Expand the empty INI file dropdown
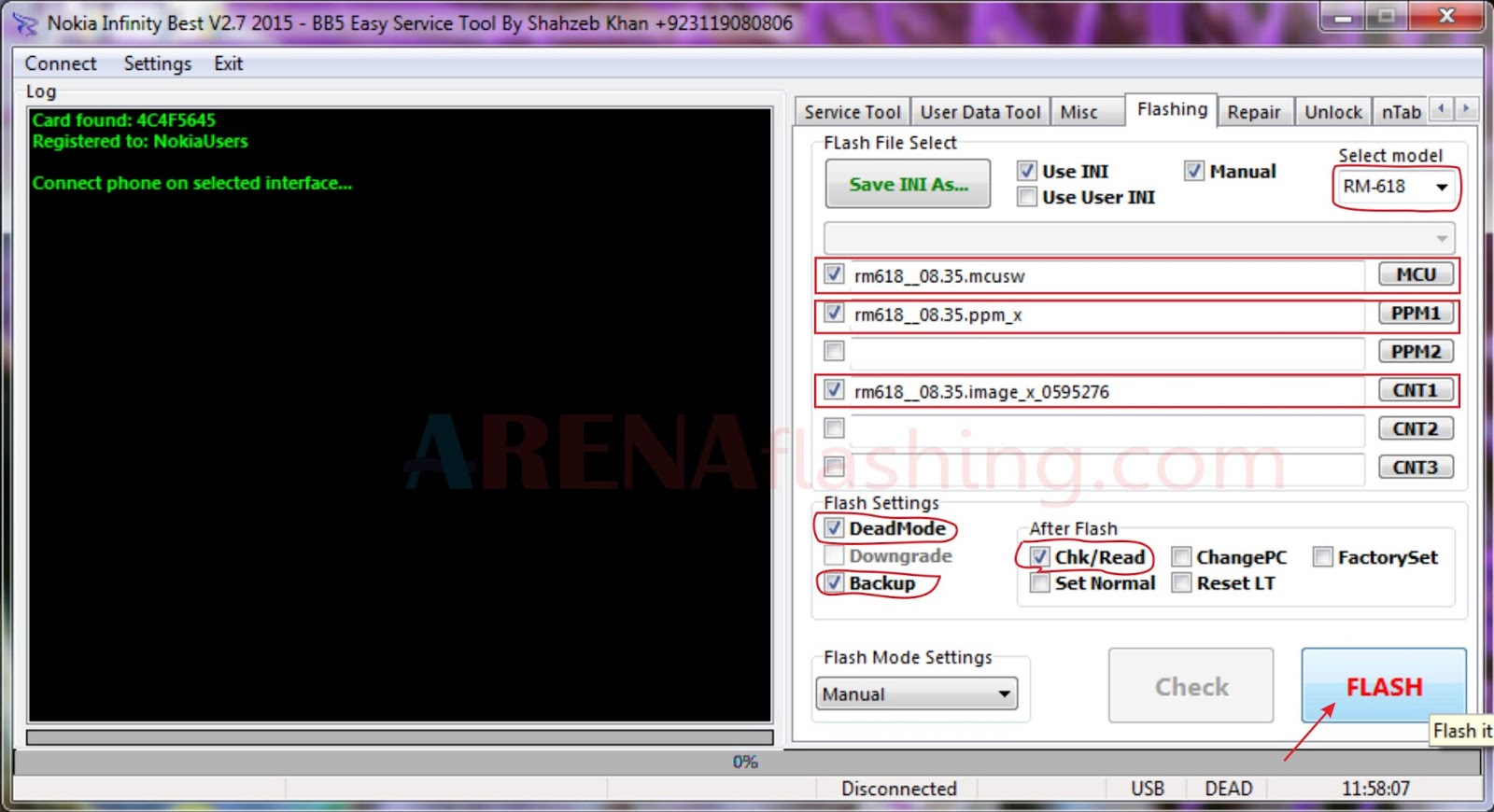 point(1139,238)
